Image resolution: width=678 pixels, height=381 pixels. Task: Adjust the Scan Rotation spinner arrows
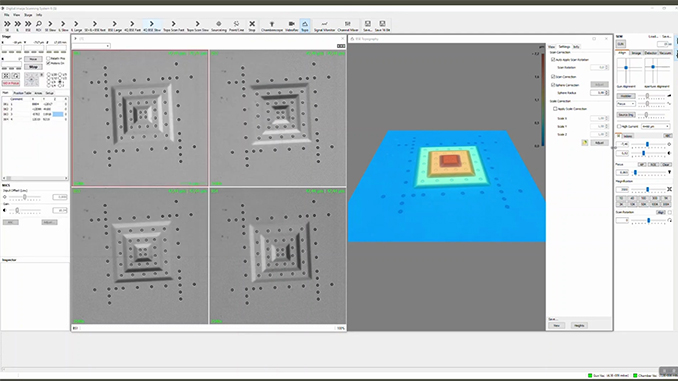(x=607, y=67)
